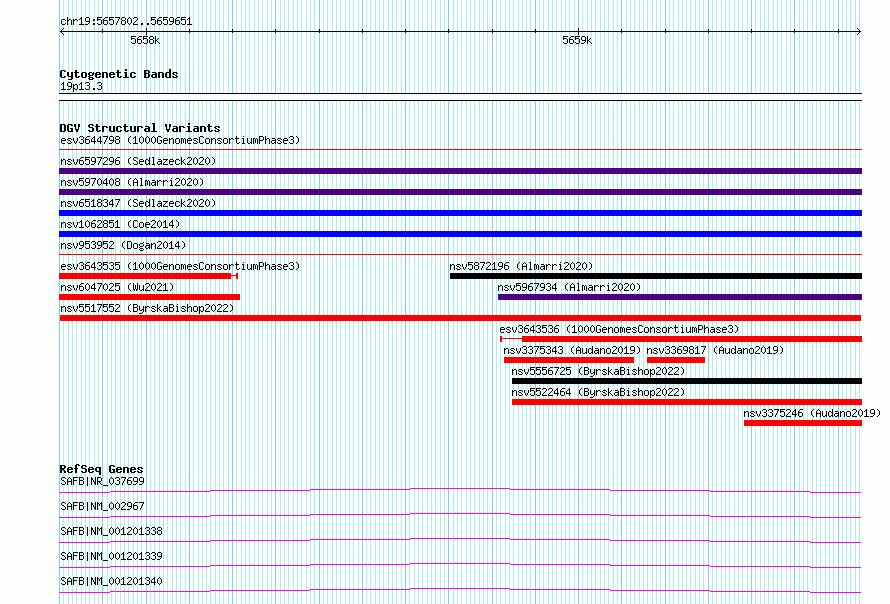
Task: Select the 19p13.3 band label
Action: coord(81,86)
